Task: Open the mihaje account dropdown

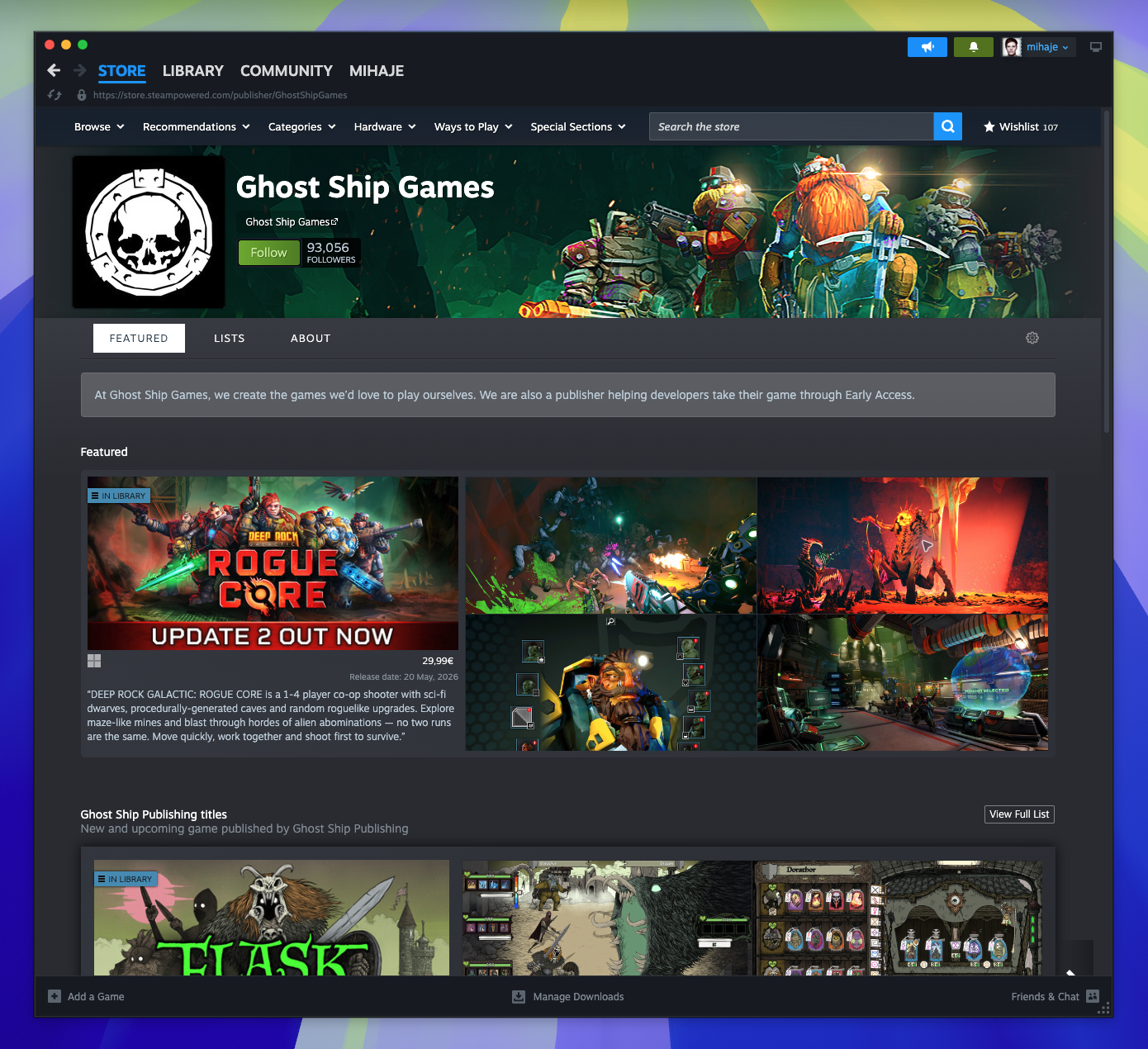Action: pyautogui.click(x=1048, y=47)
